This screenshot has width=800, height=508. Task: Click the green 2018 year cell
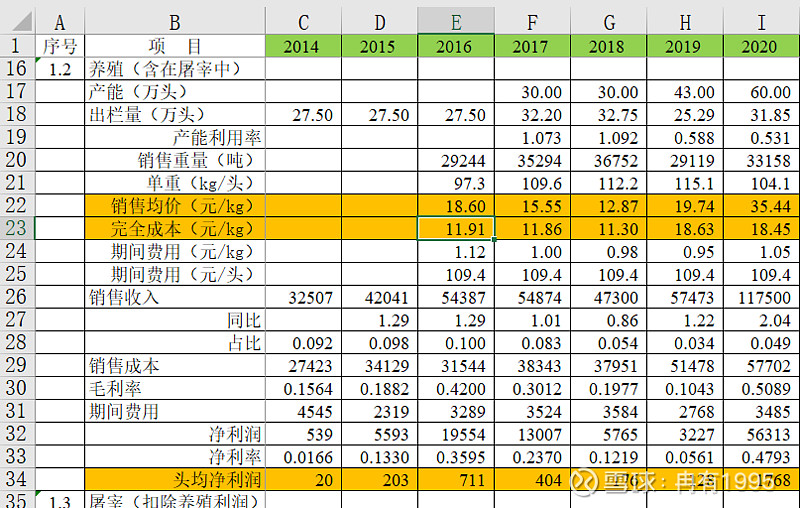tap(609, 46)
